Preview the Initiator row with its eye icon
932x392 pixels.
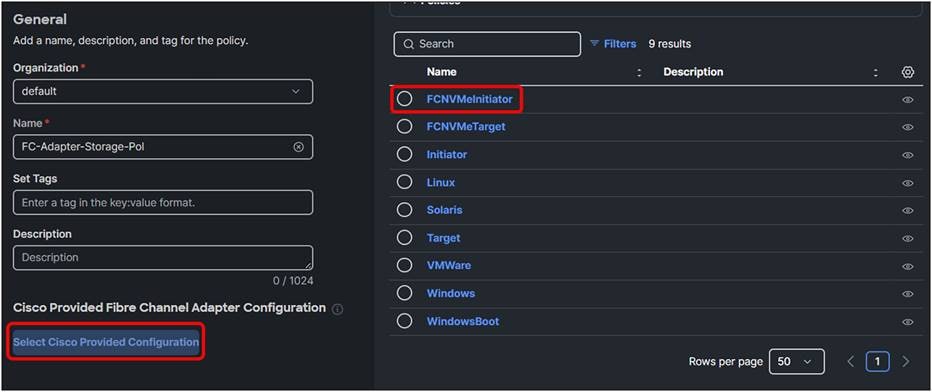[908, 155]
